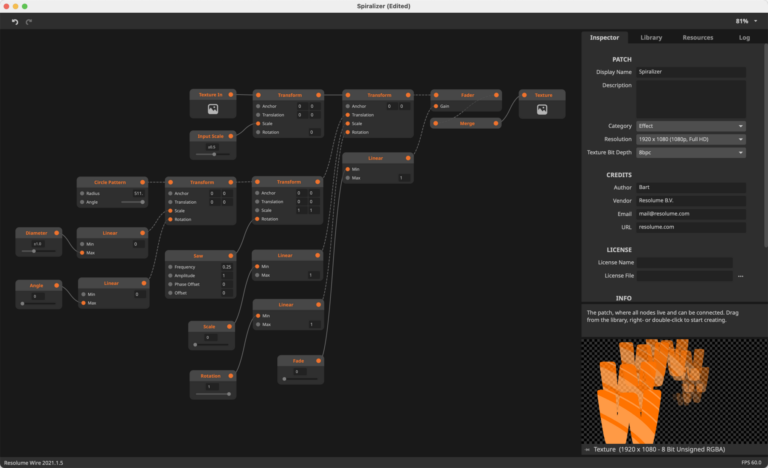Open the 81% zoom level dropdown
The image size is (768, 468).
pos(745,21)
